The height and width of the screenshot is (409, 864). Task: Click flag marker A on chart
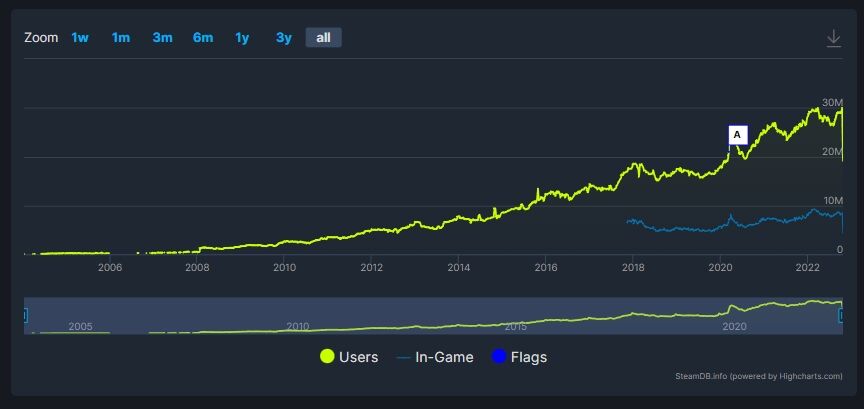click(x=738, y=135)
